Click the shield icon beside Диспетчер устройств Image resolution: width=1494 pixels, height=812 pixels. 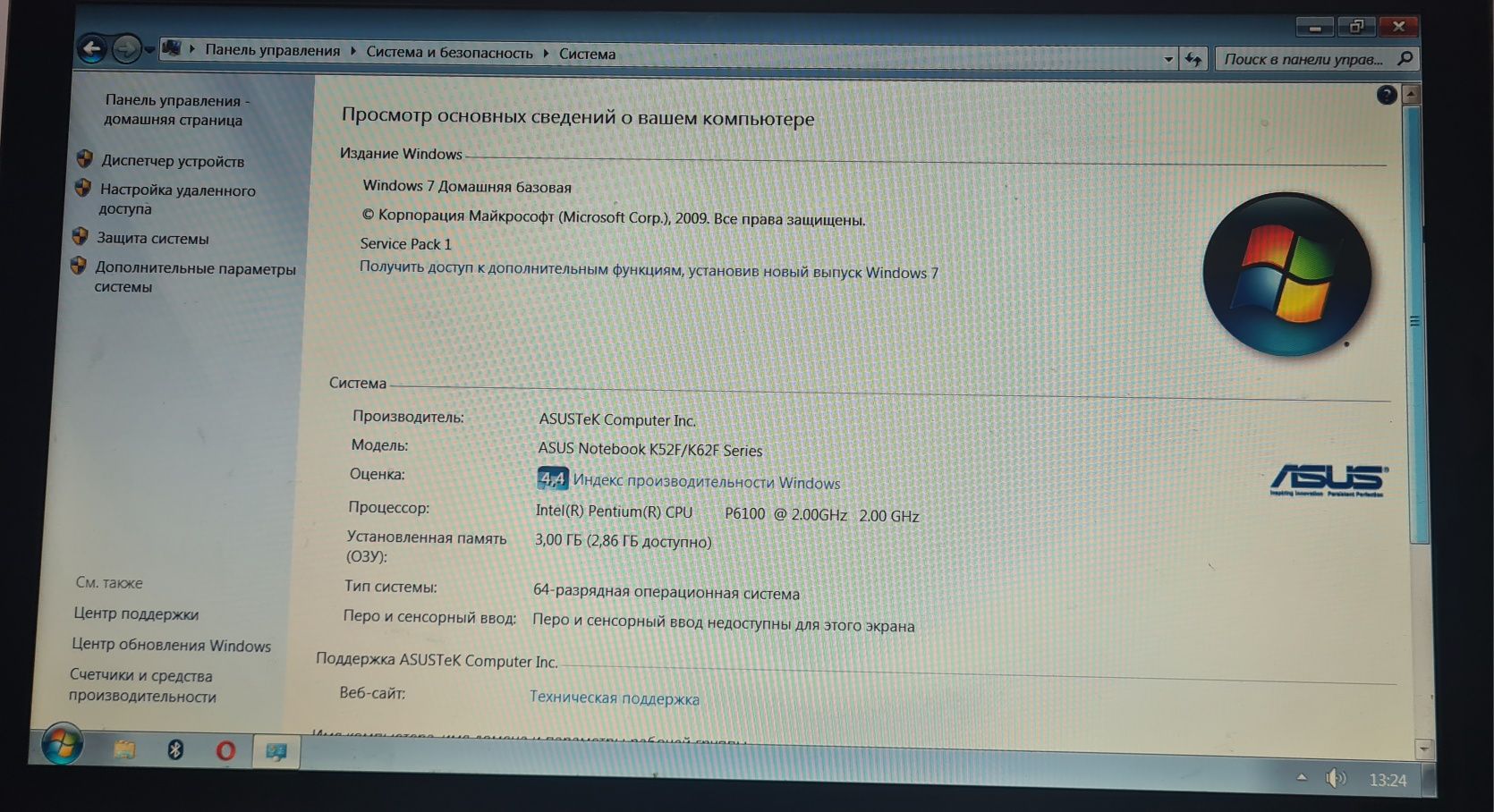click(84, 159)
